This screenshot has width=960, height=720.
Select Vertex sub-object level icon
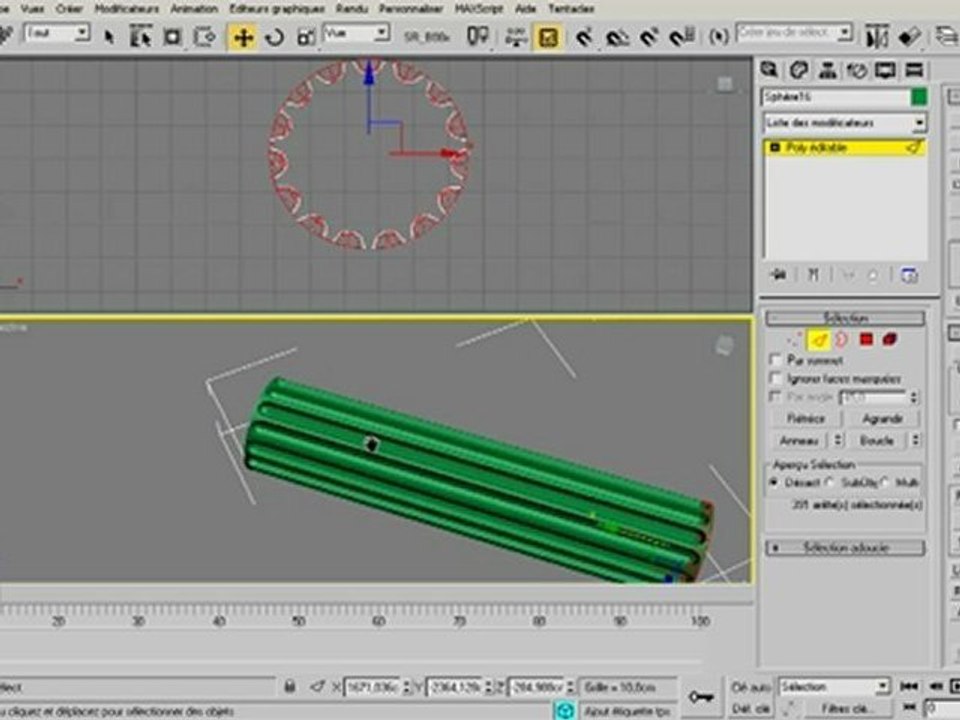pyautogui.click(x=793, y=339)
